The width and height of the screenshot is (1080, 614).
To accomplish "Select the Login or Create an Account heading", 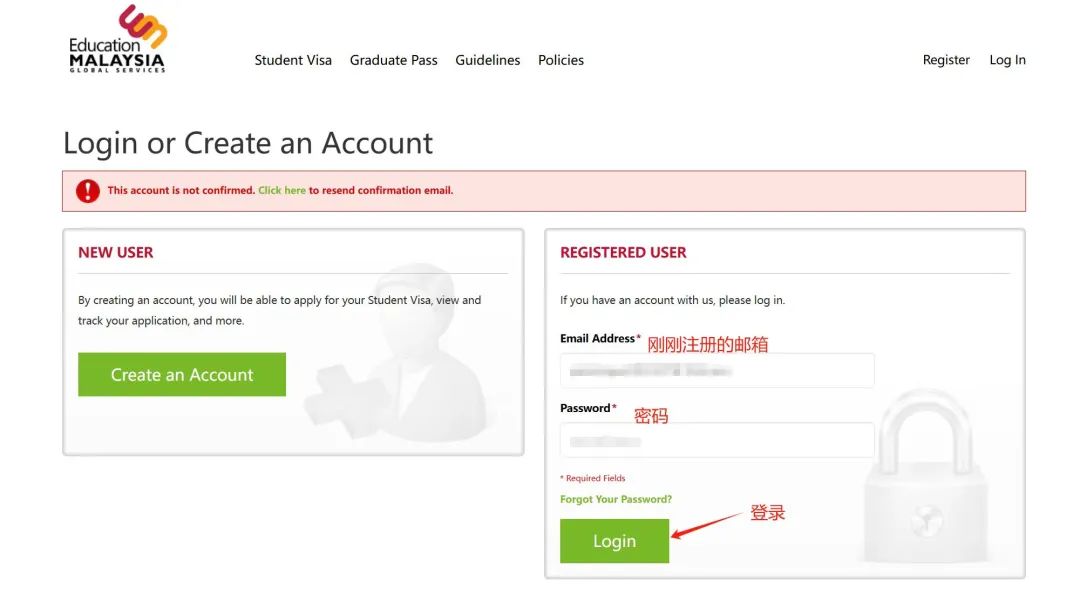I will point(248,143).
